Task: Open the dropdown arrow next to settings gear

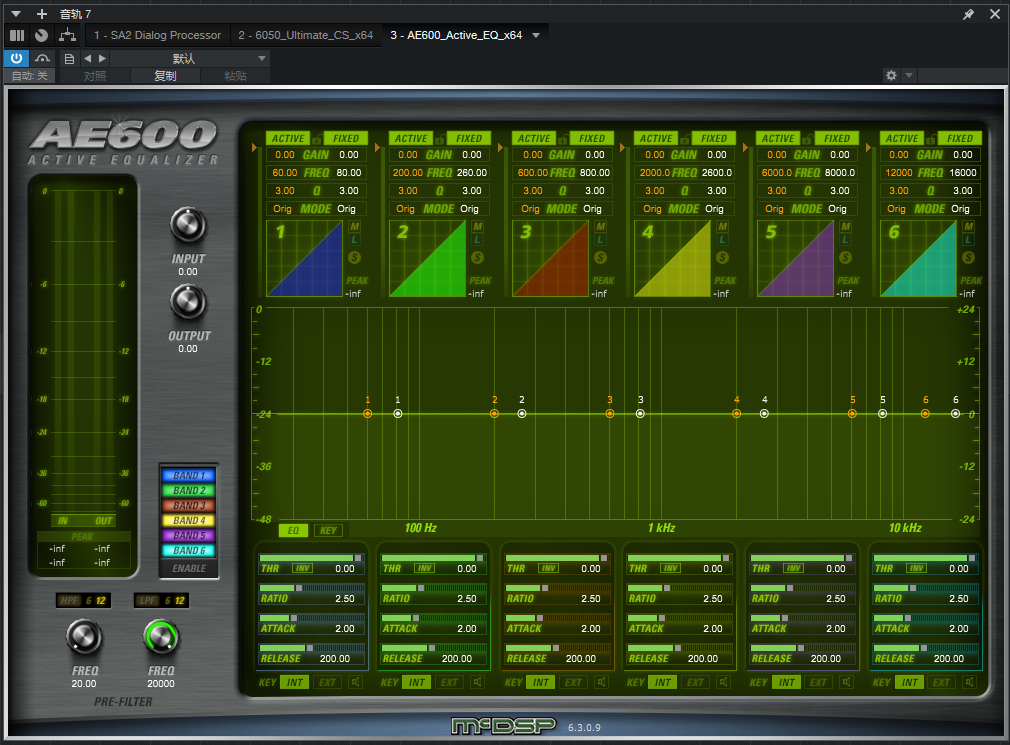Action: pyautogui.click(x=908, y=75)
